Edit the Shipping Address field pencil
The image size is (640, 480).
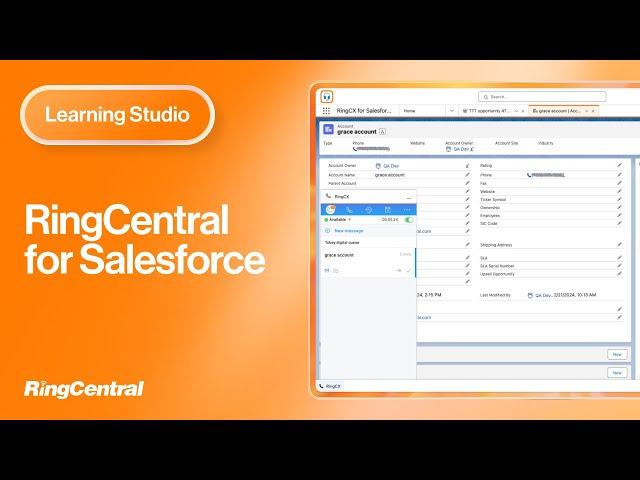point(619,244)
